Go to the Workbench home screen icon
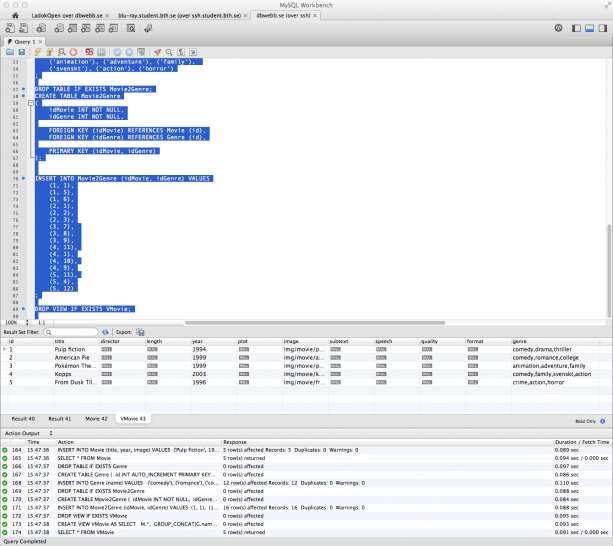 tap(15, 16)
